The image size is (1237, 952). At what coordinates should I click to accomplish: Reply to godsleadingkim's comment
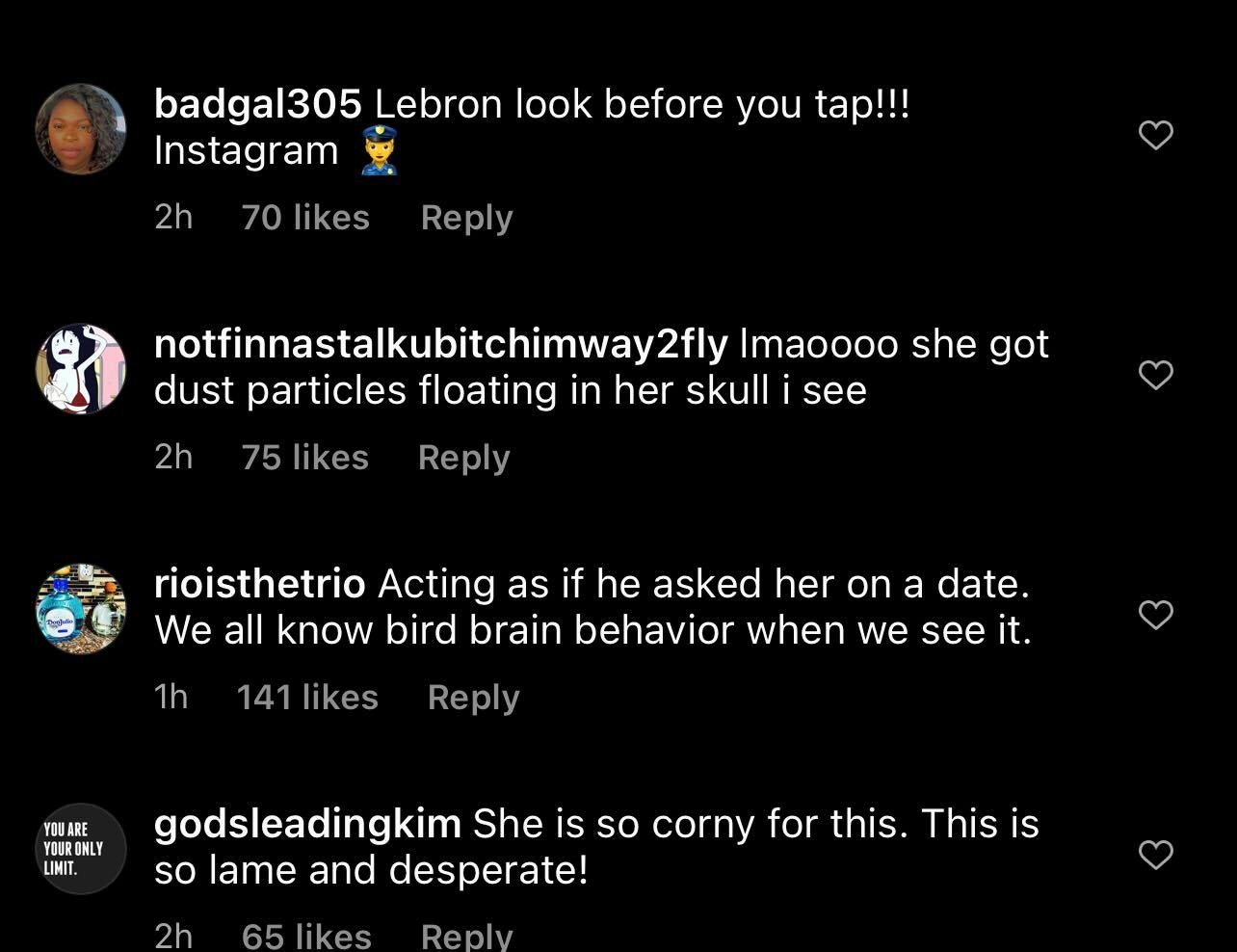tap(466, 936)
